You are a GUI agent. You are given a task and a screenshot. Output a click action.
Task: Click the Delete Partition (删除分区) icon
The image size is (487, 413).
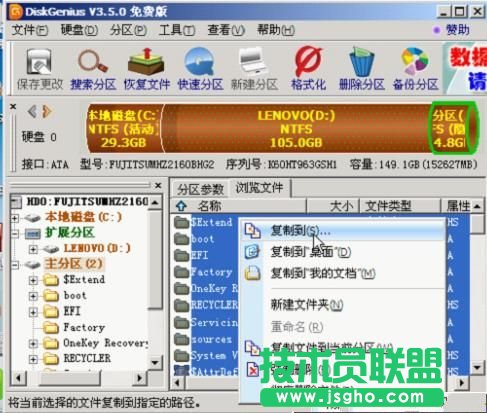362,69
